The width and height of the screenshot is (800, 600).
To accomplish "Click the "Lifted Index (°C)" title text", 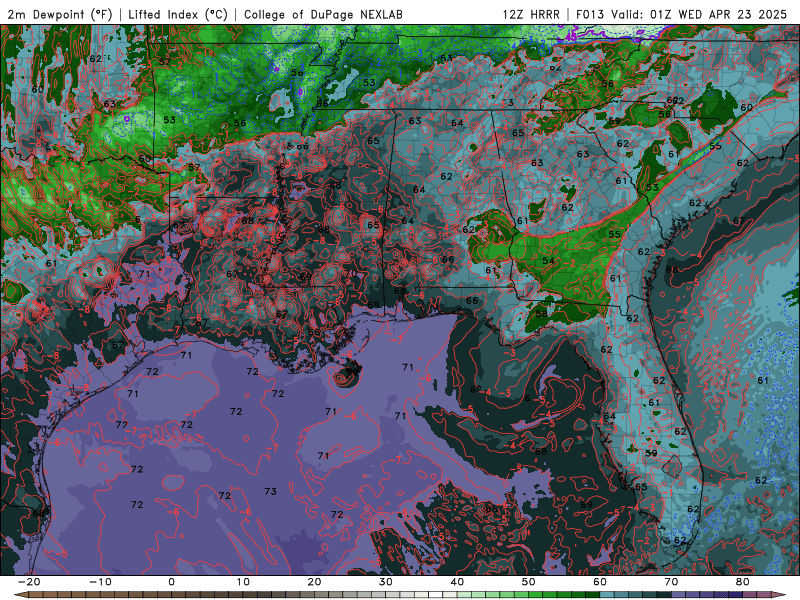I will pyautogui.click(x=178, y=15).
